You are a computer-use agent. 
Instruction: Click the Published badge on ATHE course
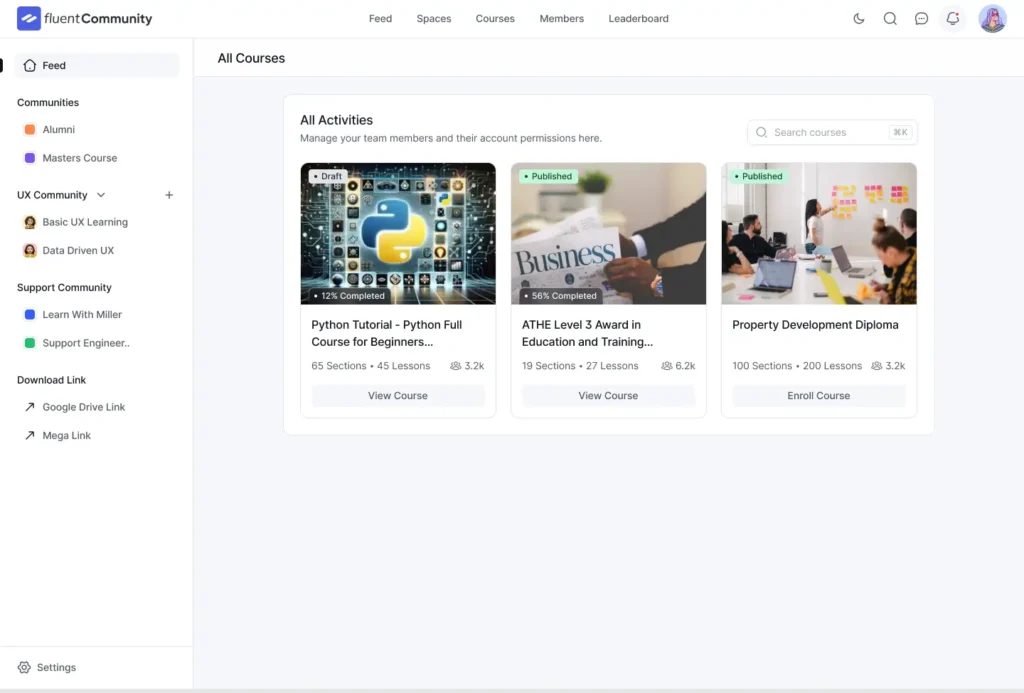(x=548, y=176)
